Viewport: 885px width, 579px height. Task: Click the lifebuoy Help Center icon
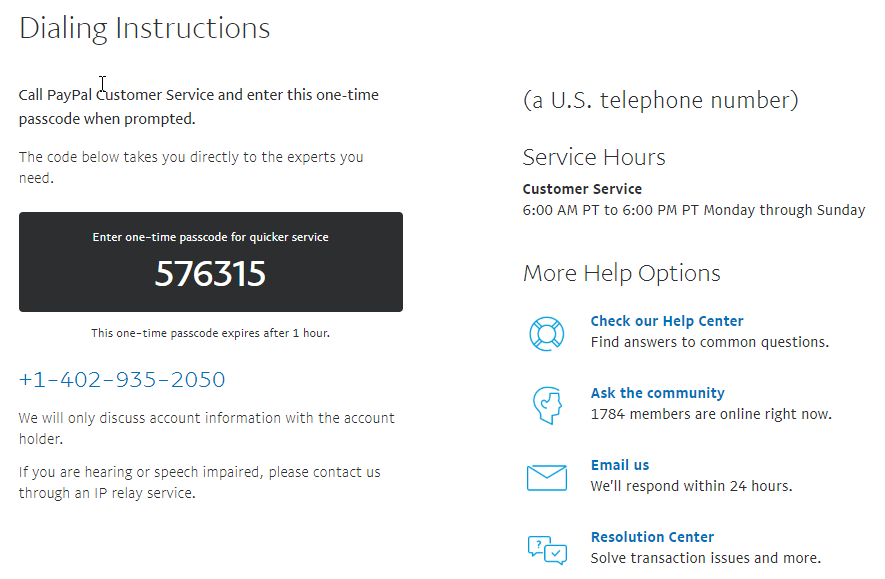[547, 333]
